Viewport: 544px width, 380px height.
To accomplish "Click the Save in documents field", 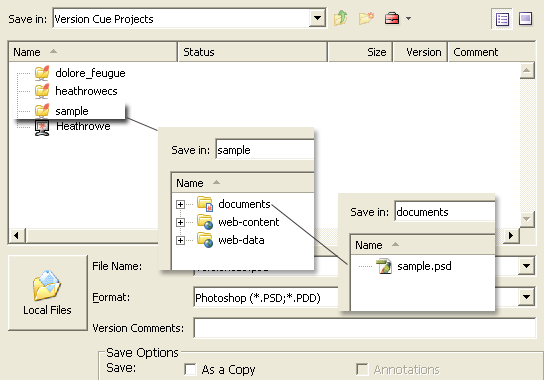I will point(445,212).
